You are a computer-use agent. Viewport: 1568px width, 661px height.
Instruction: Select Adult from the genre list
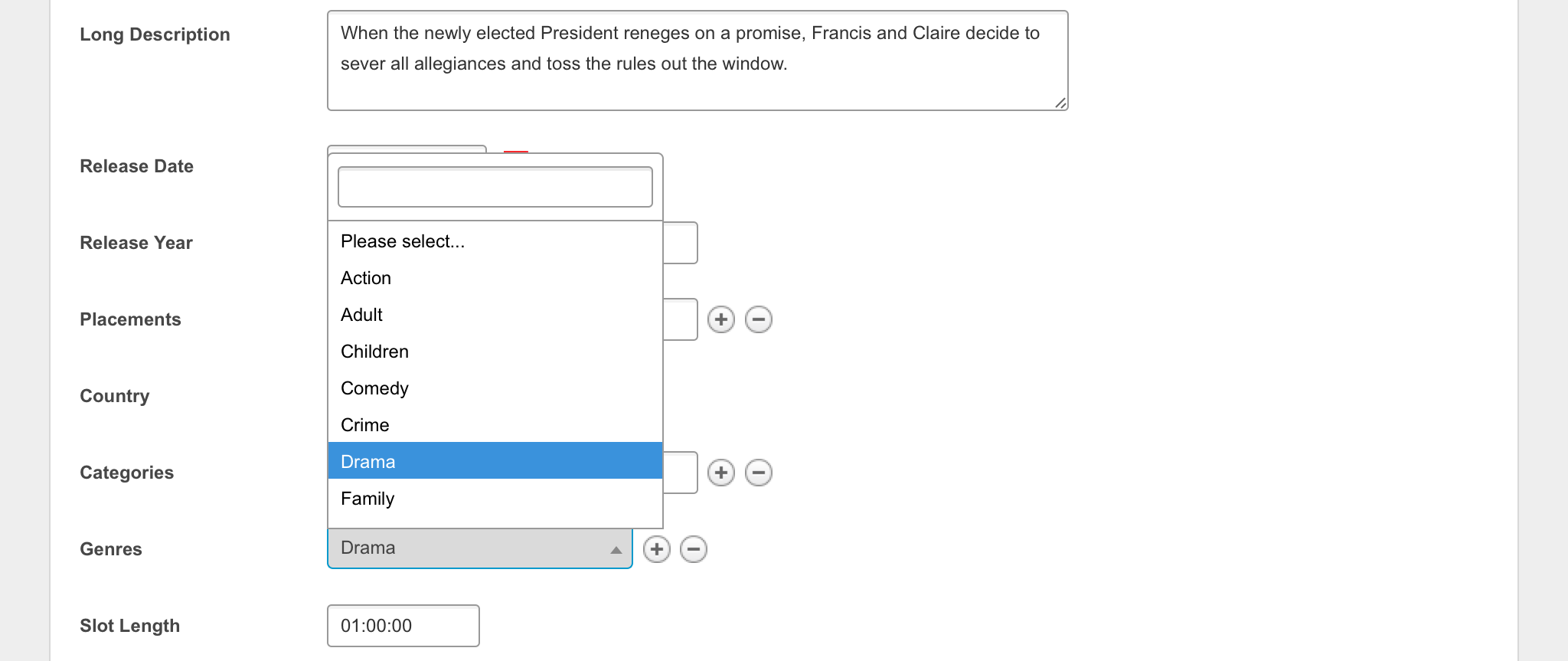click(361, 315)
